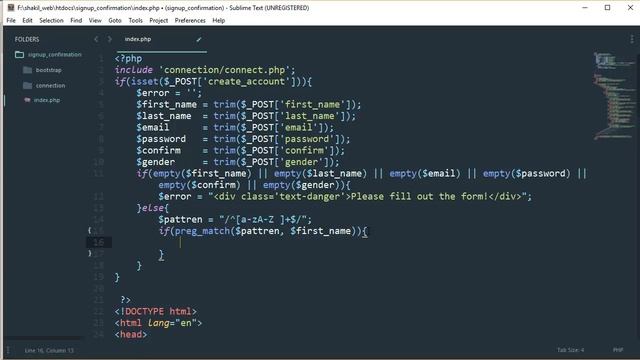
Task: Place cursor on the <?php opening tag
Action: pos(129,58)
